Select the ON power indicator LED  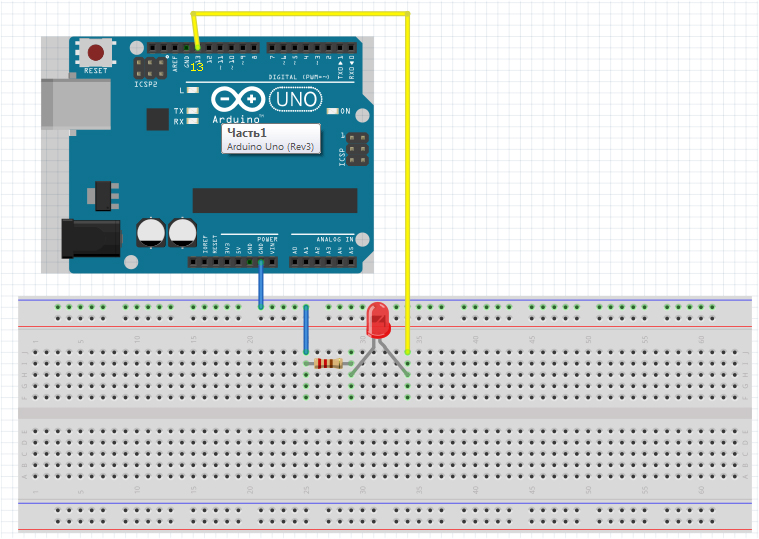click(x=333, y=111)
